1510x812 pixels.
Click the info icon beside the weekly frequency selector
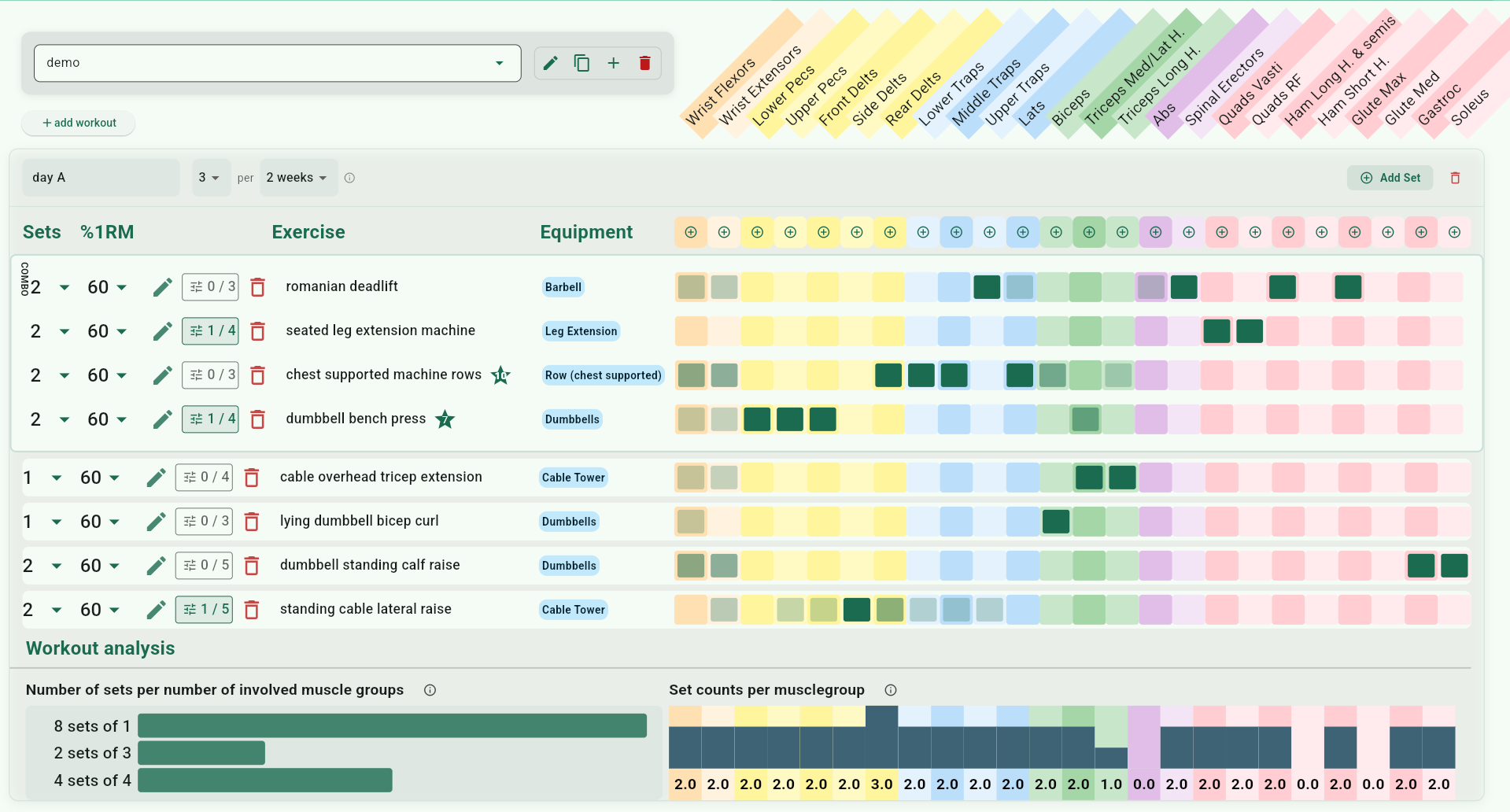coord(349,177)
